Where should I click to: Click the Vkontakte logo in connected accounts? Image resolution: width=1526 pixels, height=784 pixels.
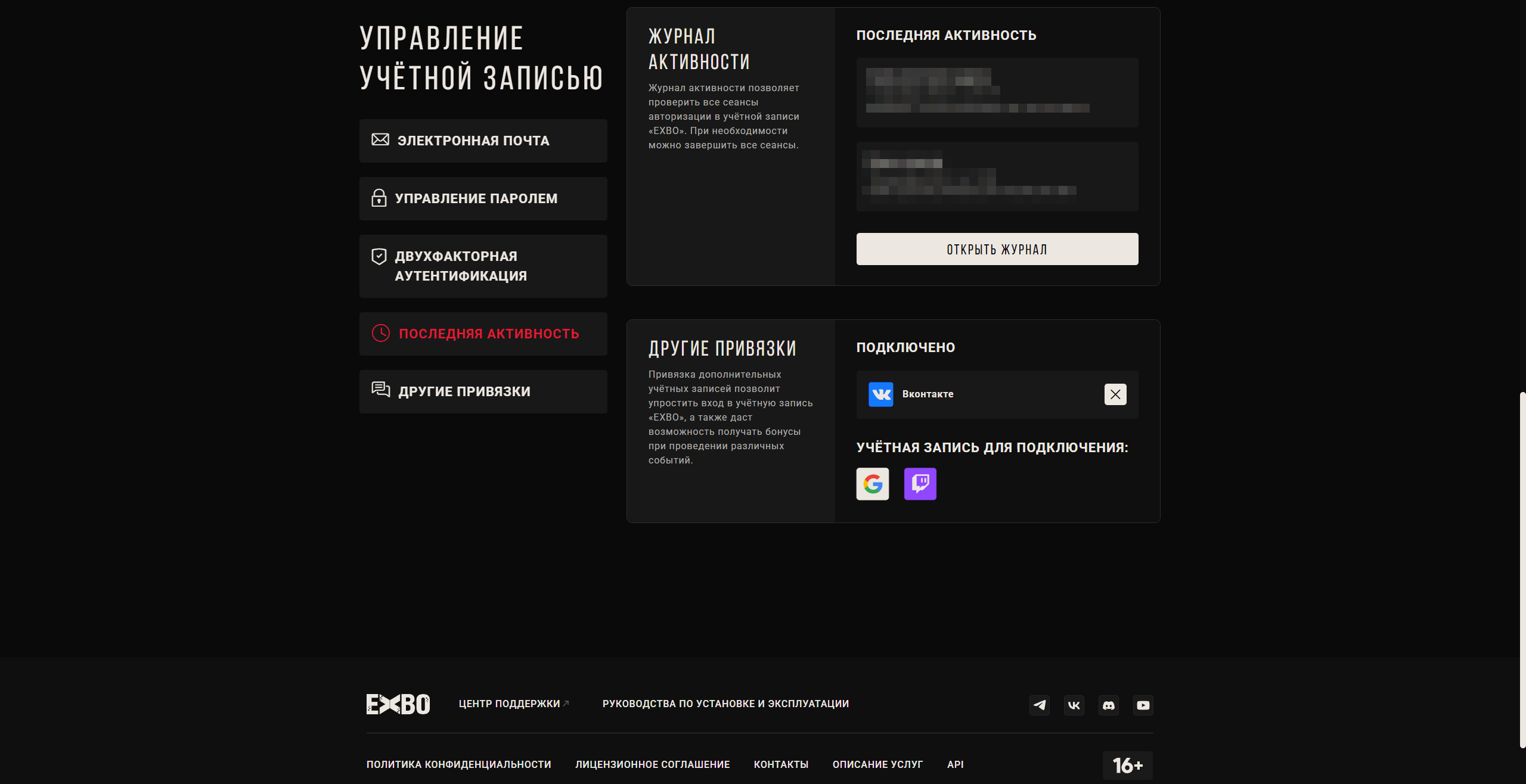click(x=880, y=394)
